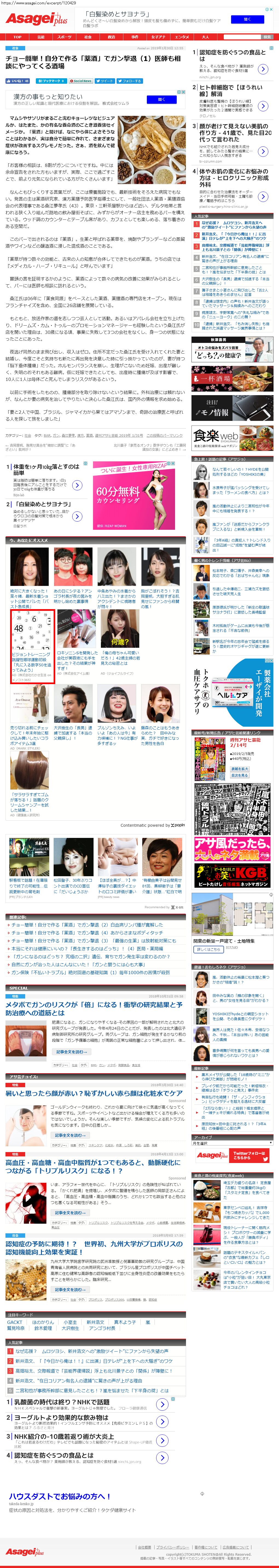Image resolution: width=279 pixels, height=1568 pixels.
Task: Click the Social News share button
Action: click(82, 80)
